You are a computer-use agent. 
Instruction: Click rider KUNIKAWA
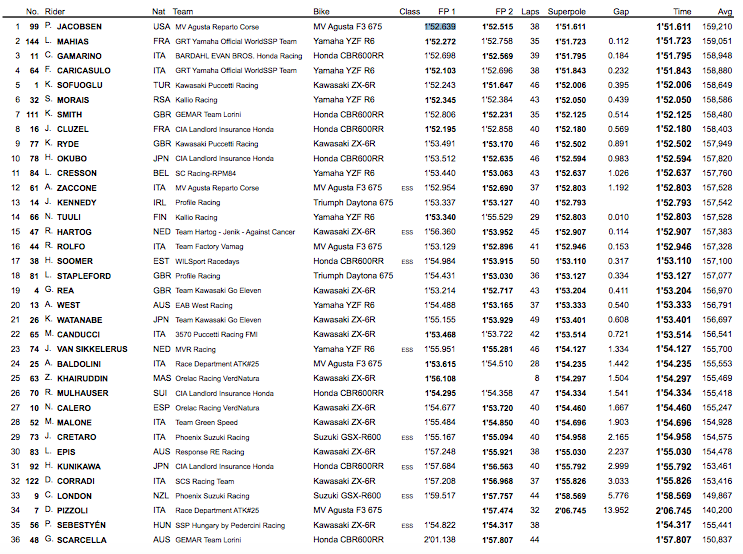tap(79, 467)
